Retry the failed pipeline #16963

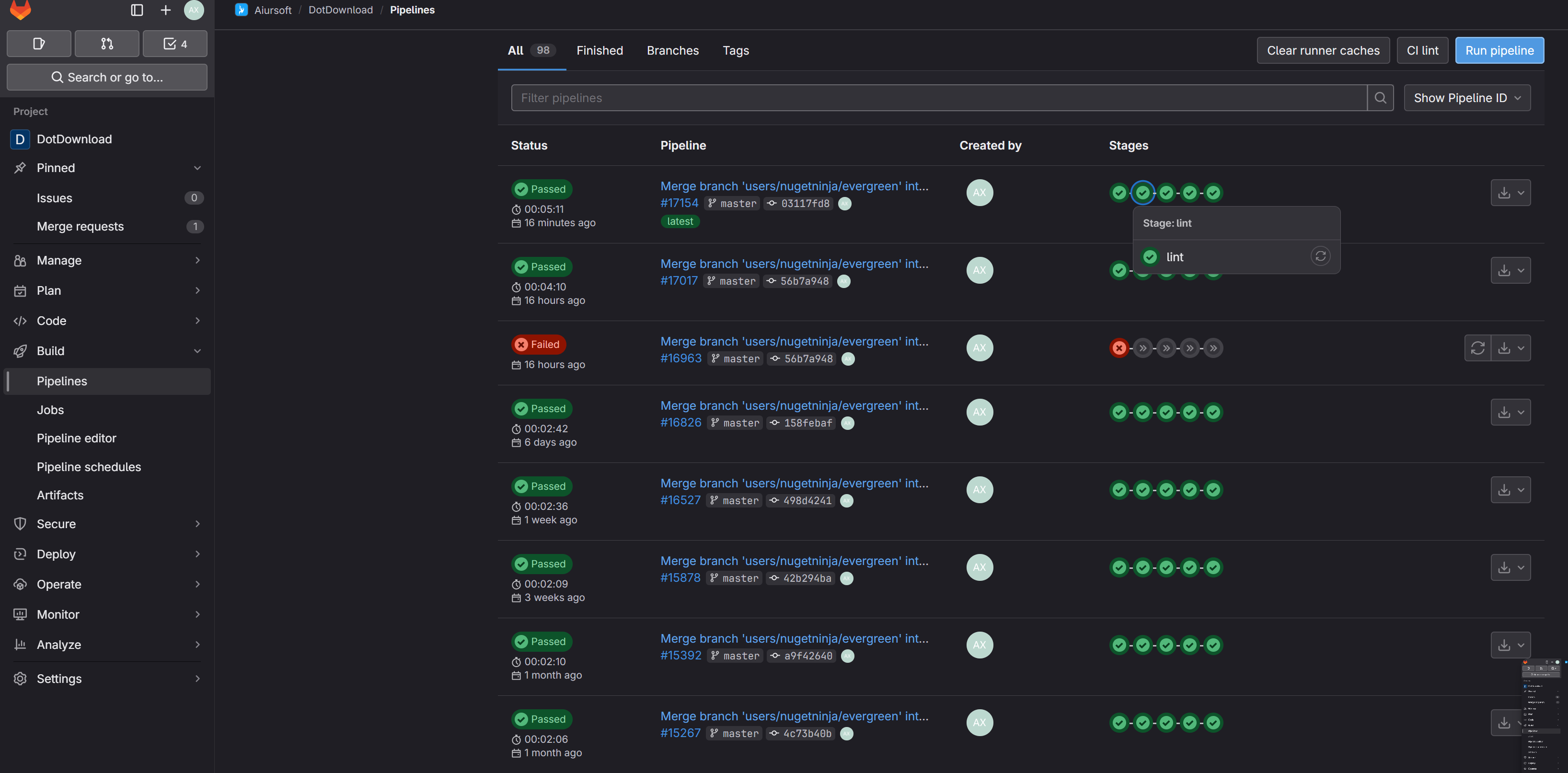[1477, 348]
